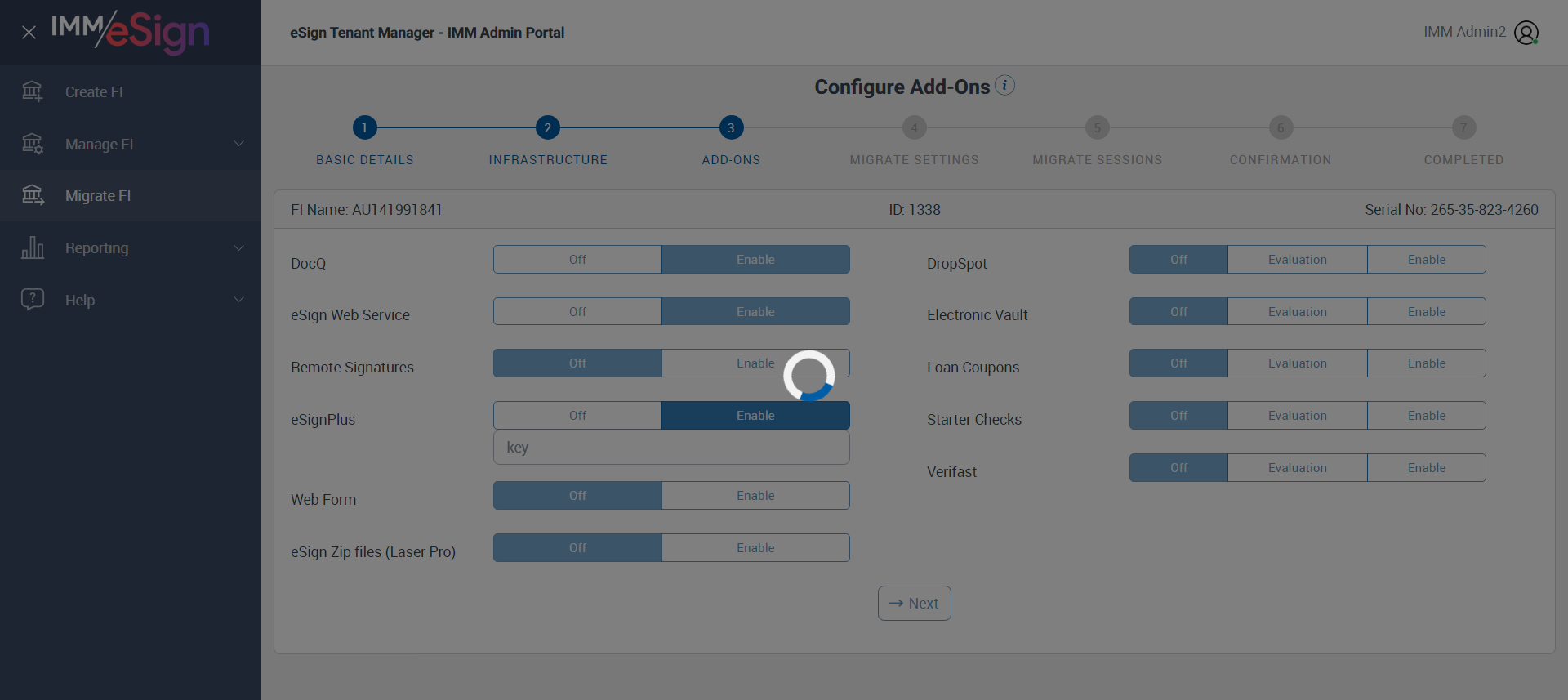Click the Reporting bar chart icon
The width and height of the screenshot is (1568, 700).
pos(33,247)
